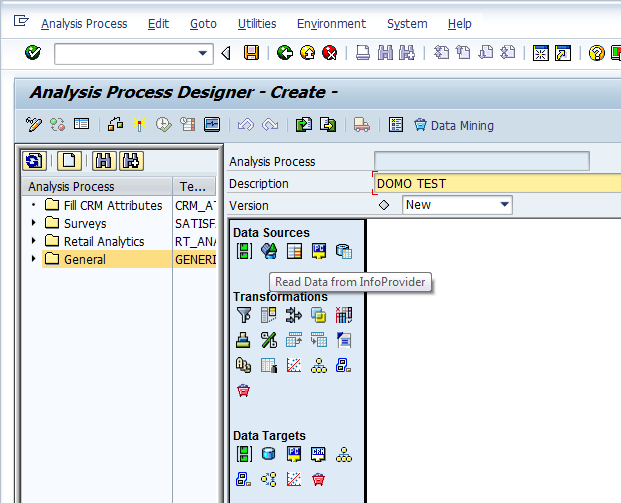This screenshot has height=503, width=621.
Task: Click the new document icon above tree
Action: point(68,160)
